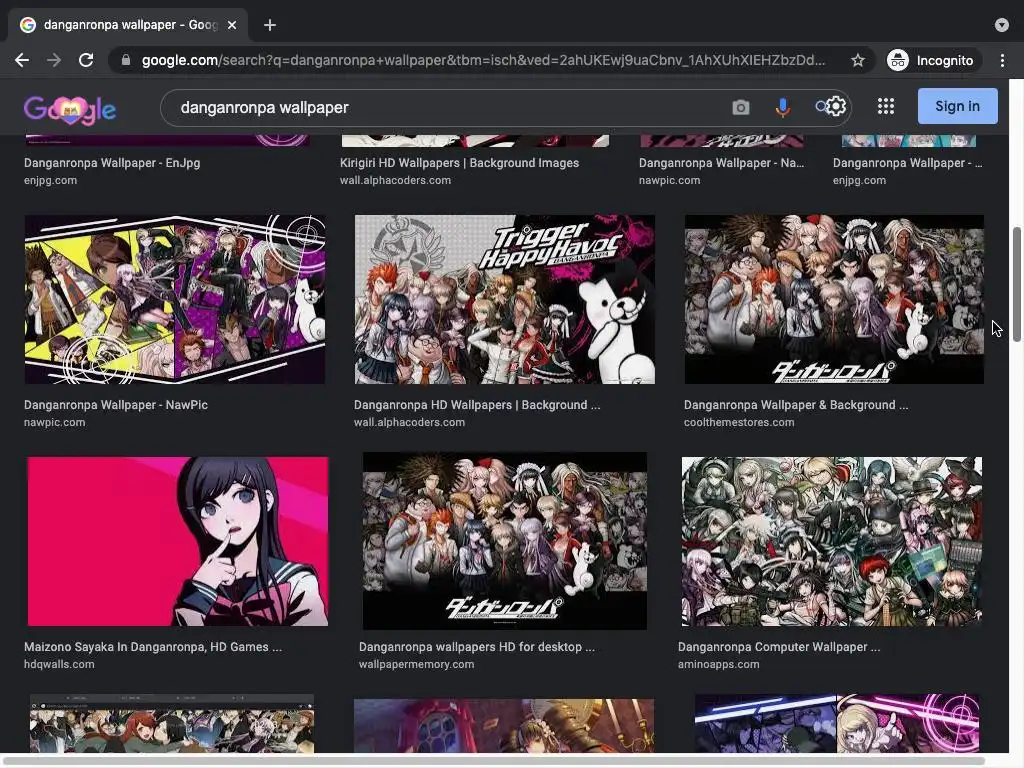Open Maizono Sayaka In Danganronpa title
This screenshot has height=768, width=1024.
153,647
